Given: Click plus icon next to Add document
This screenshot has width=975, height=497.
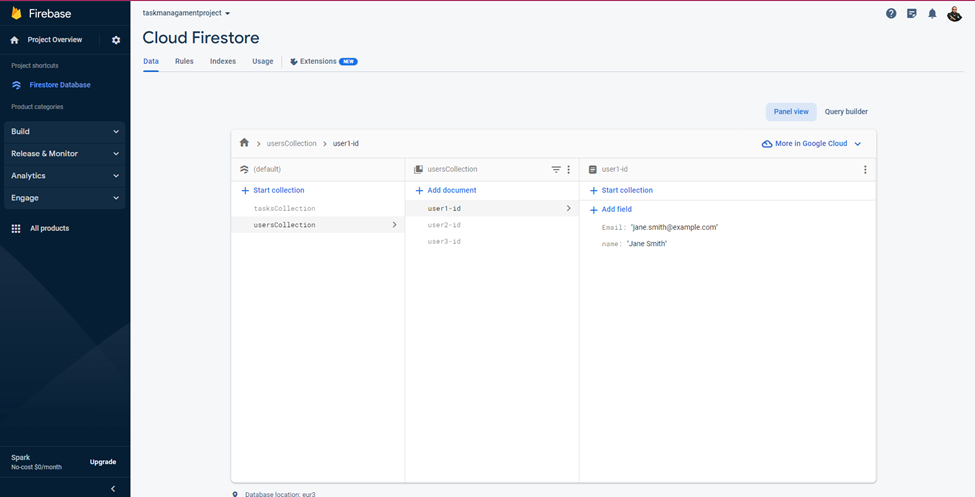Looking at the screenshot, I should click(x=419, y=191).
